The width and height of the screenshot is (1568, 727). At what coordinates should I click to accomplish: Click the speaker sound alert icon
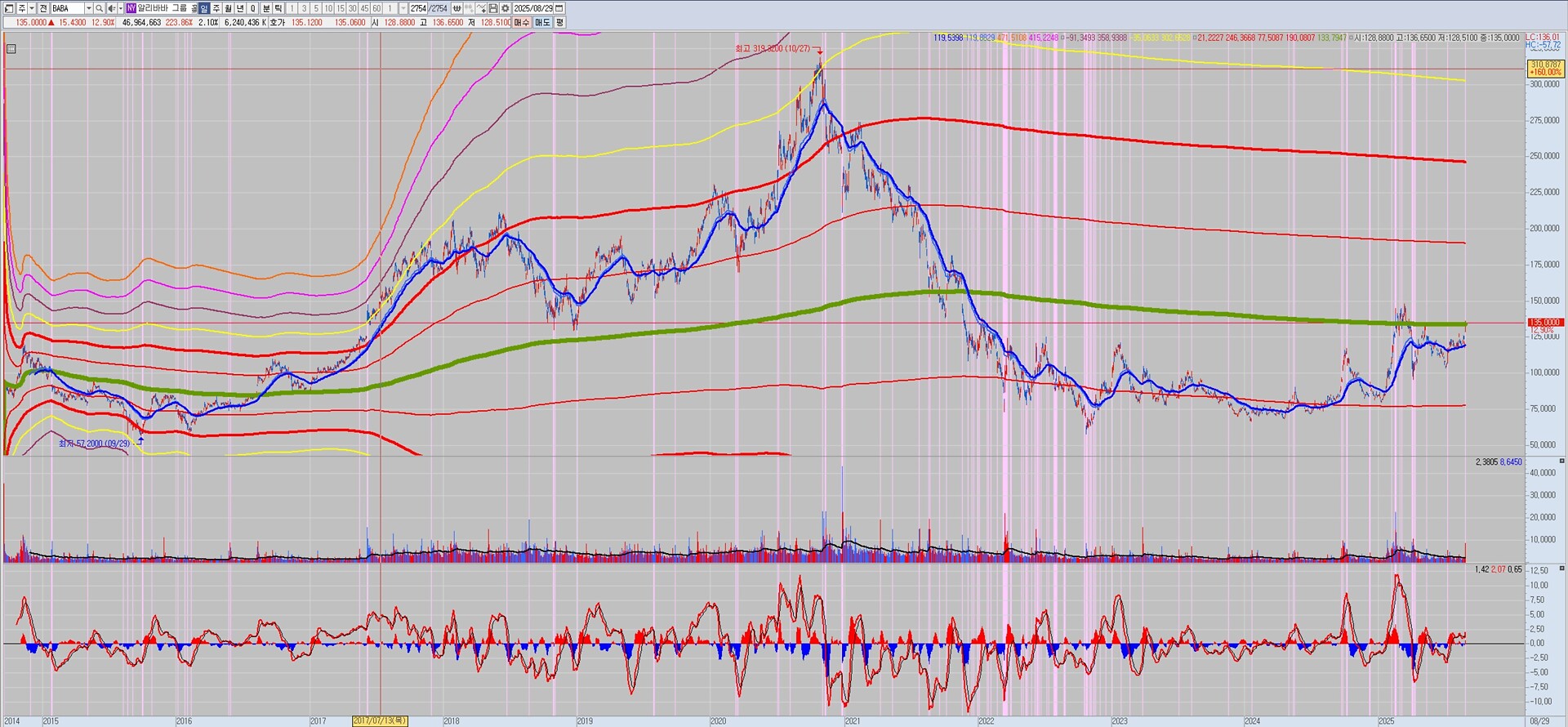pyautogui.click(x=111, y=8)
